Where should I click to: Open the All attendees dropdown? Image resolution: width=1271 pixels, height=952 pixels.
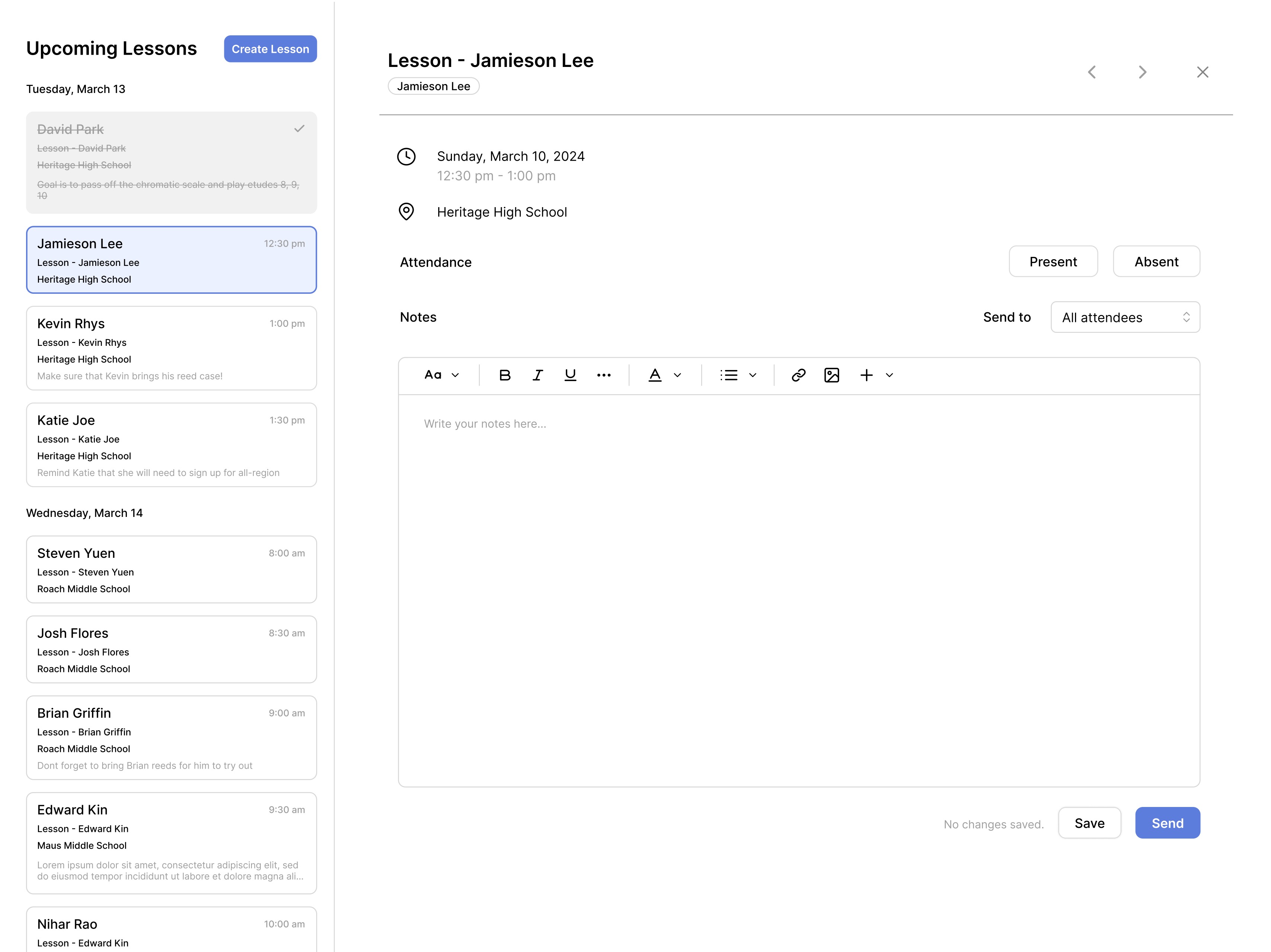(x=1124, y=317)
